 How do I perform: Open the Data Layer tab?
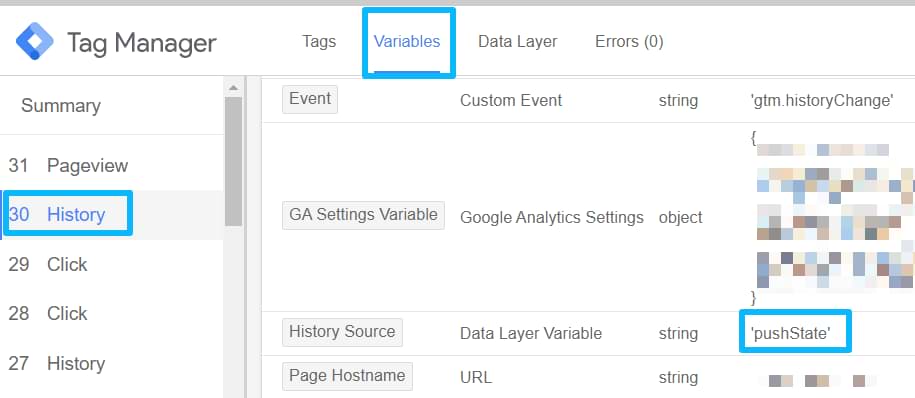click(518, 41)
